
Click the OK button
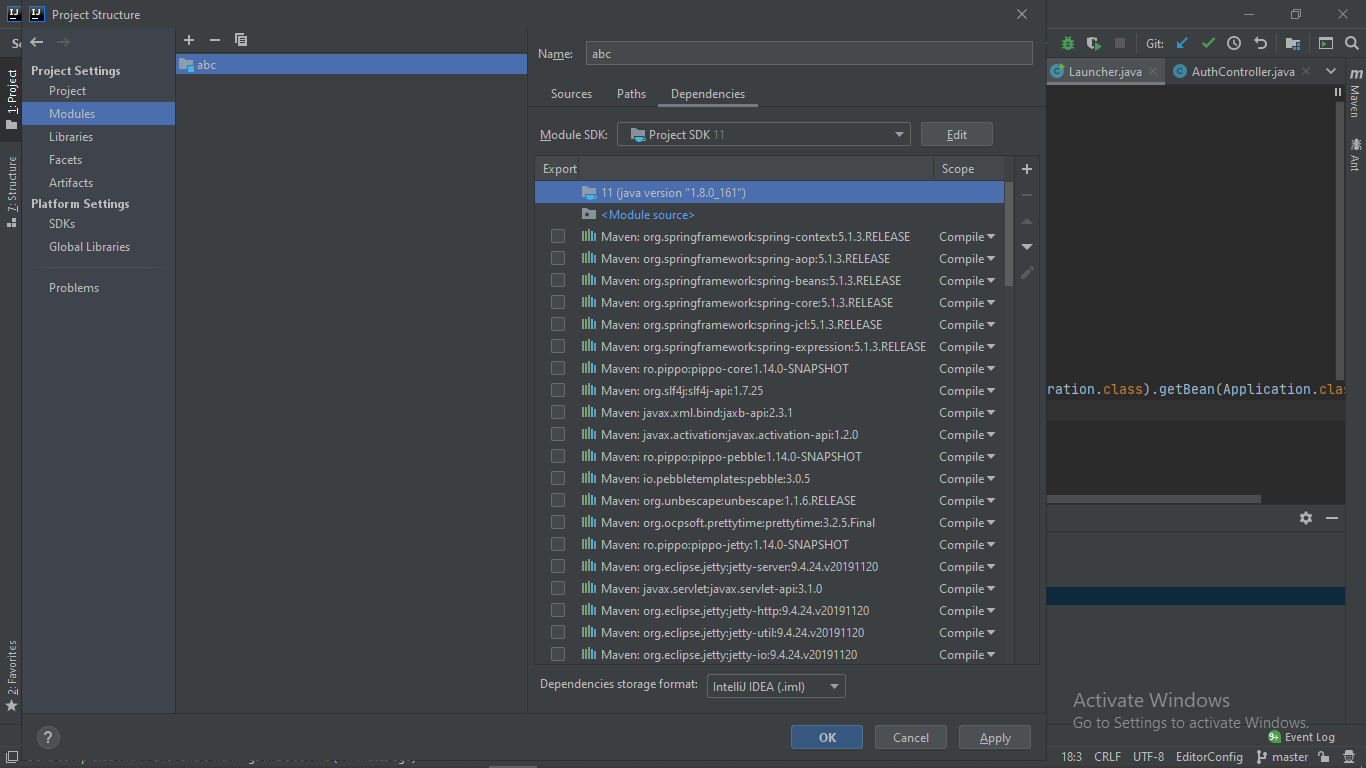click(827, 738)
